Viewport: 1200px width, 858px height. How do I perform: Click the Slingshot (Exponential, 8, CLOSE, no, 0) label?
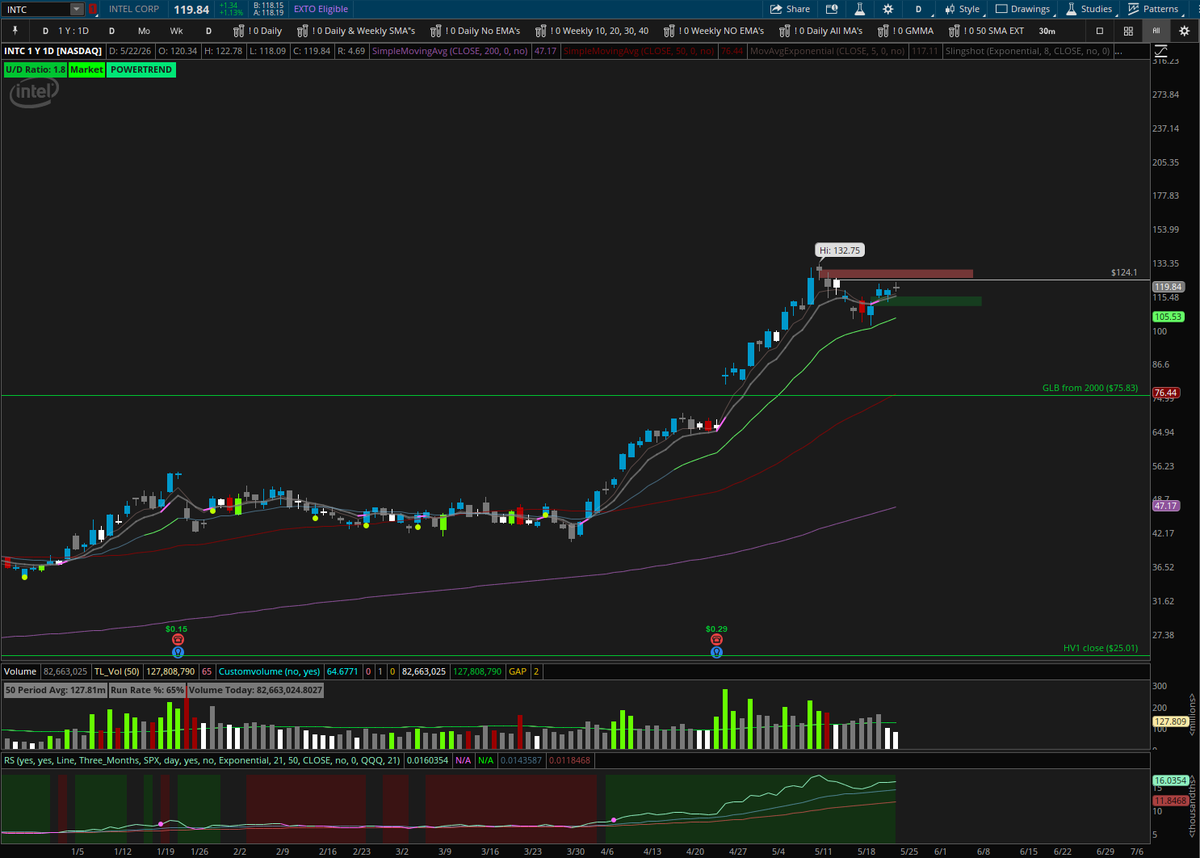(1027, 50)
